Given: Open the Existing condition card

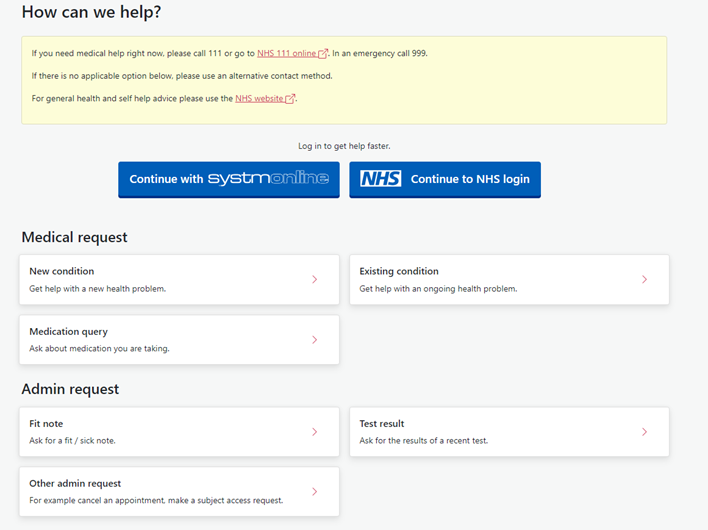Looking at the screenshot, I should [x=509, y=279].
